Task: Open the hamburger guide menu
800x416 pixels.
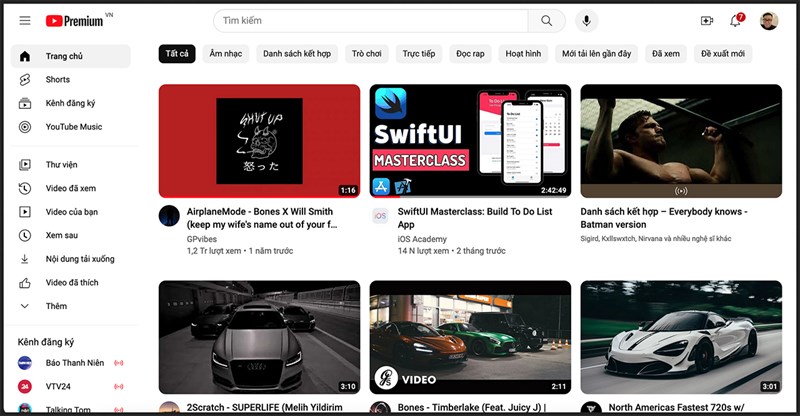Action: [25, 20]
